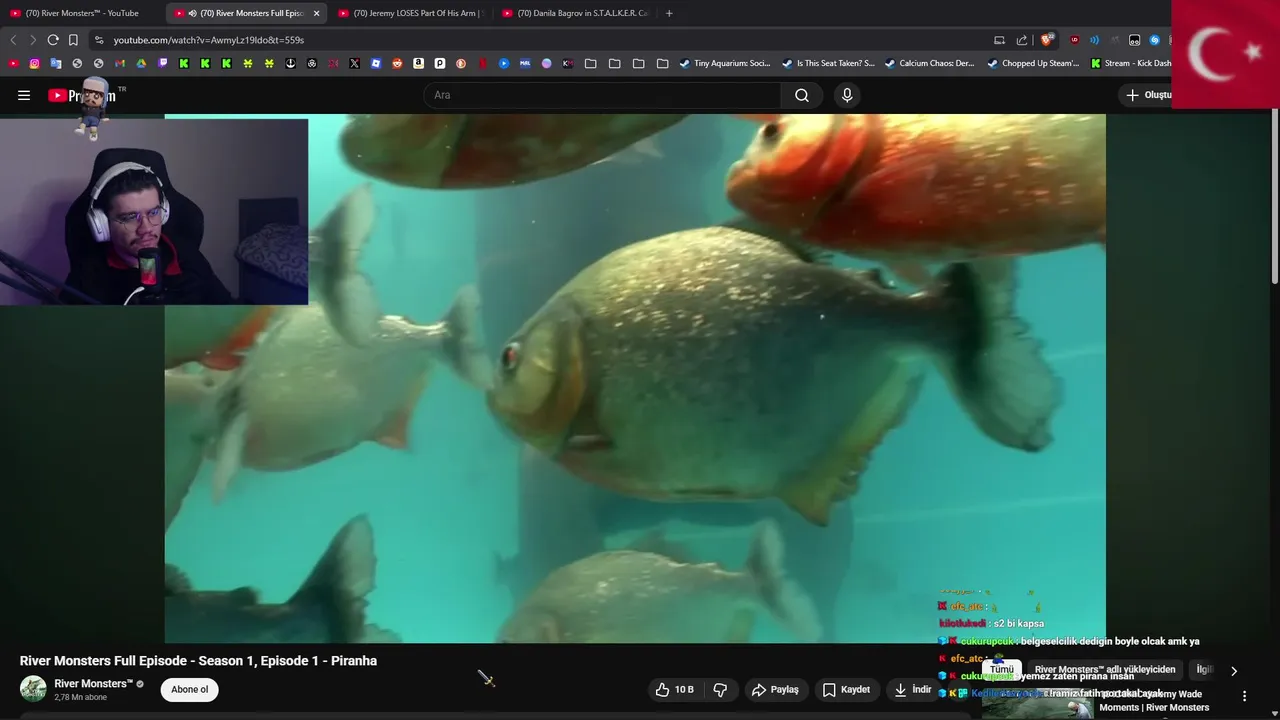Mute the audio-playing River Monsters tab
1280x720 pixels.
point(192,13)
